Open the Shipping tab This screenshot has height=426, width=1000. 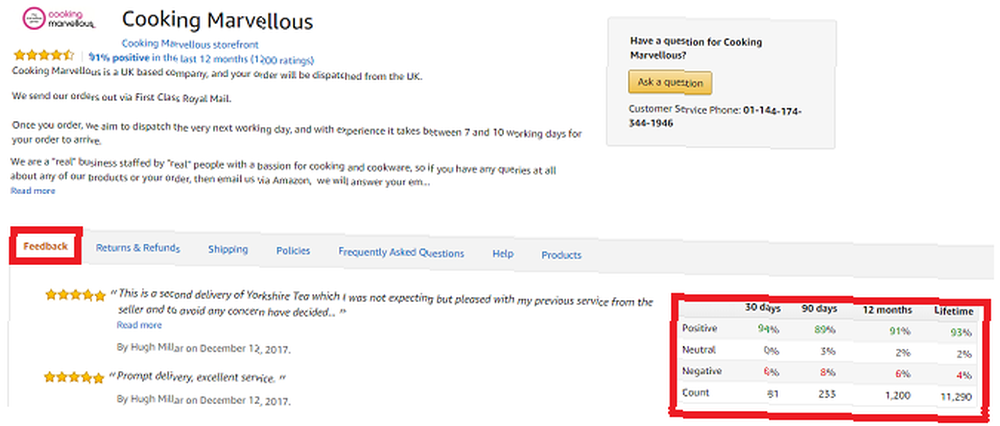pos(228,249)
